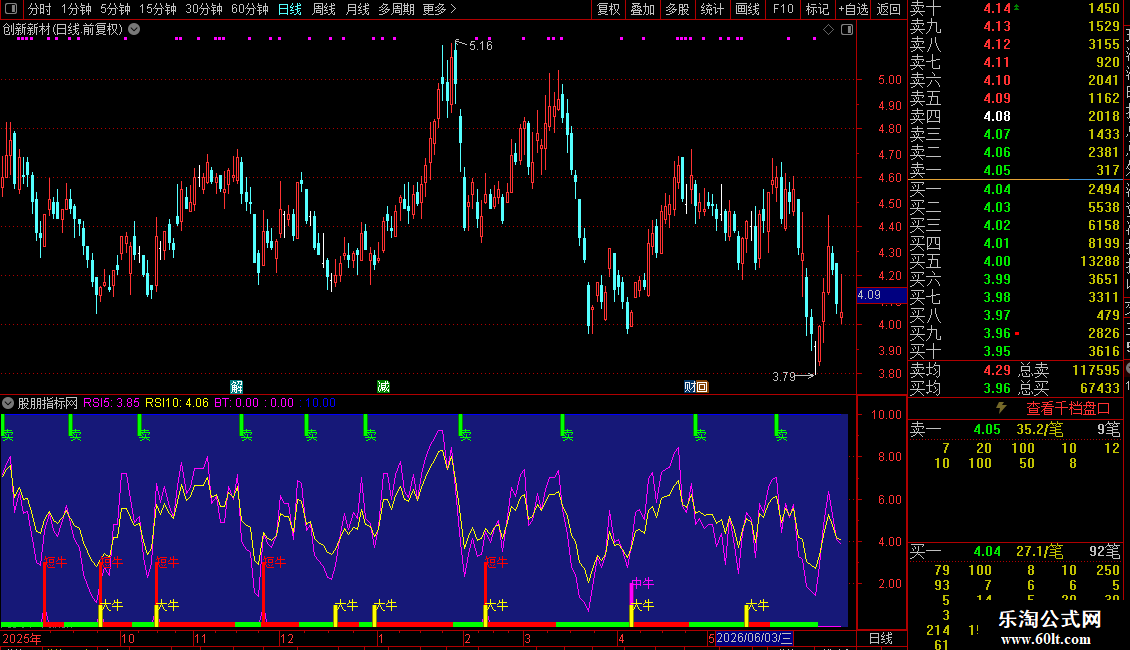Image resolution: width=1130 pixels, height=650 pixels.
Task: Add stock via +自选
Action: click(x=853, y=9)
